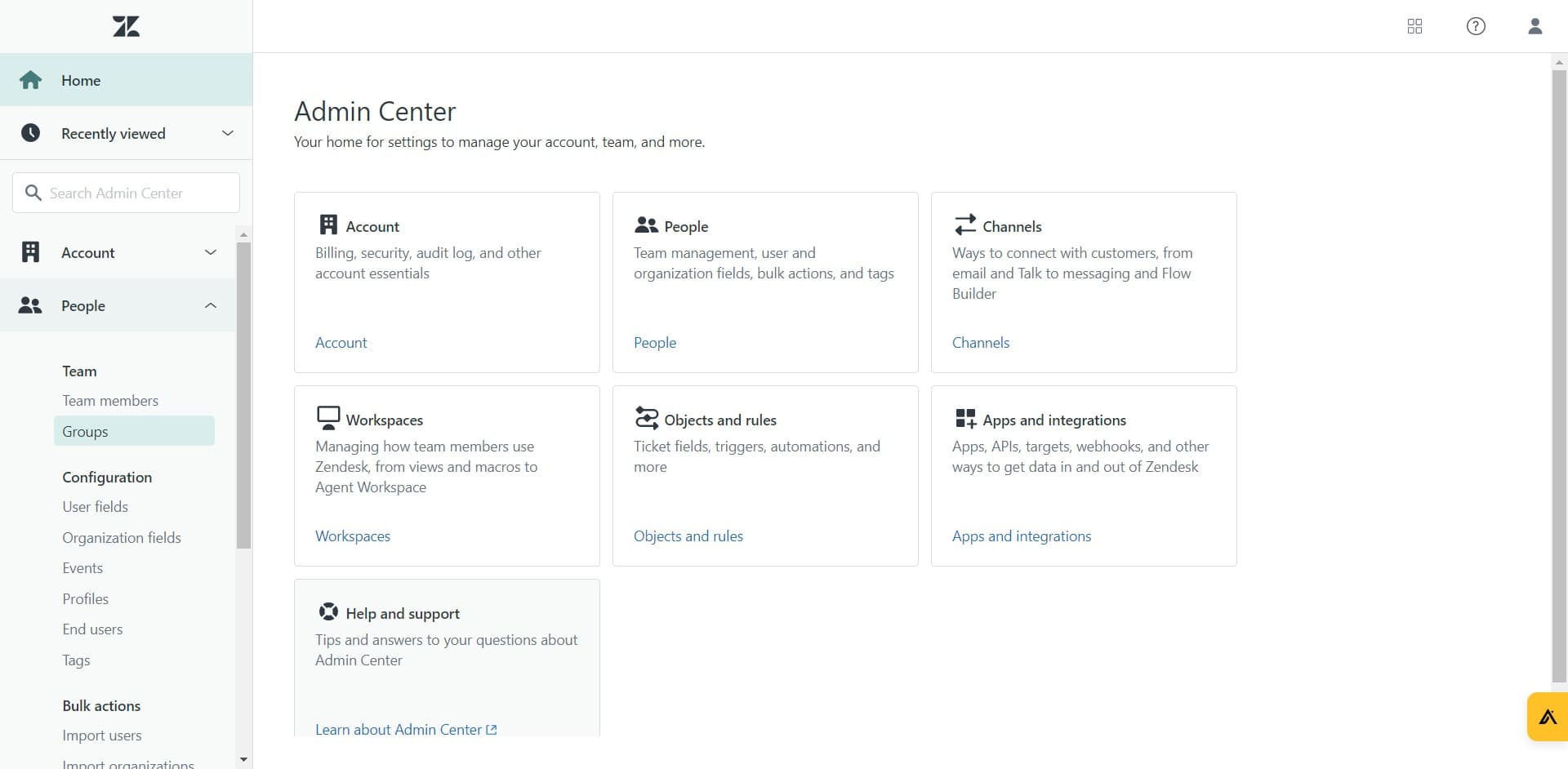Collapse the People section in the sidebar

(211, 305)
